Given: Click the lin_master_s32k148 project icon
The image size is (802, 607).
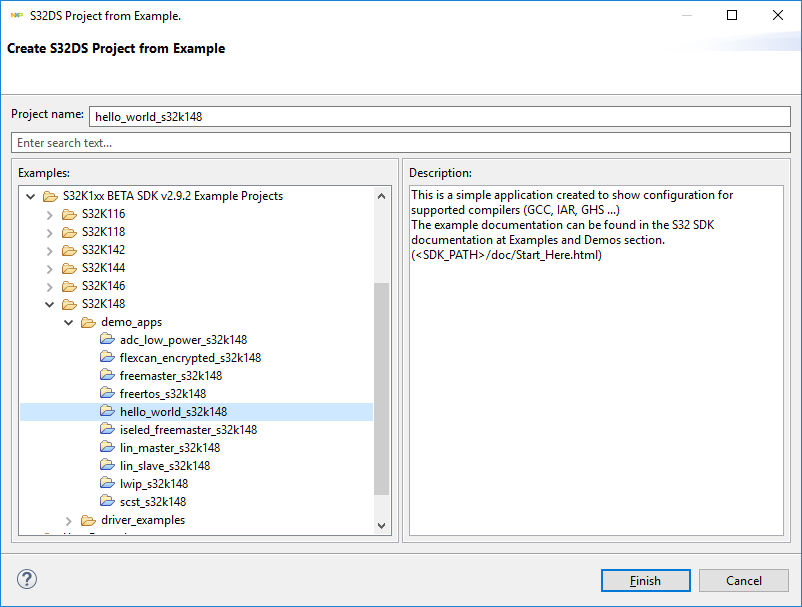Looking at the screenshot, I should [107, 447].
